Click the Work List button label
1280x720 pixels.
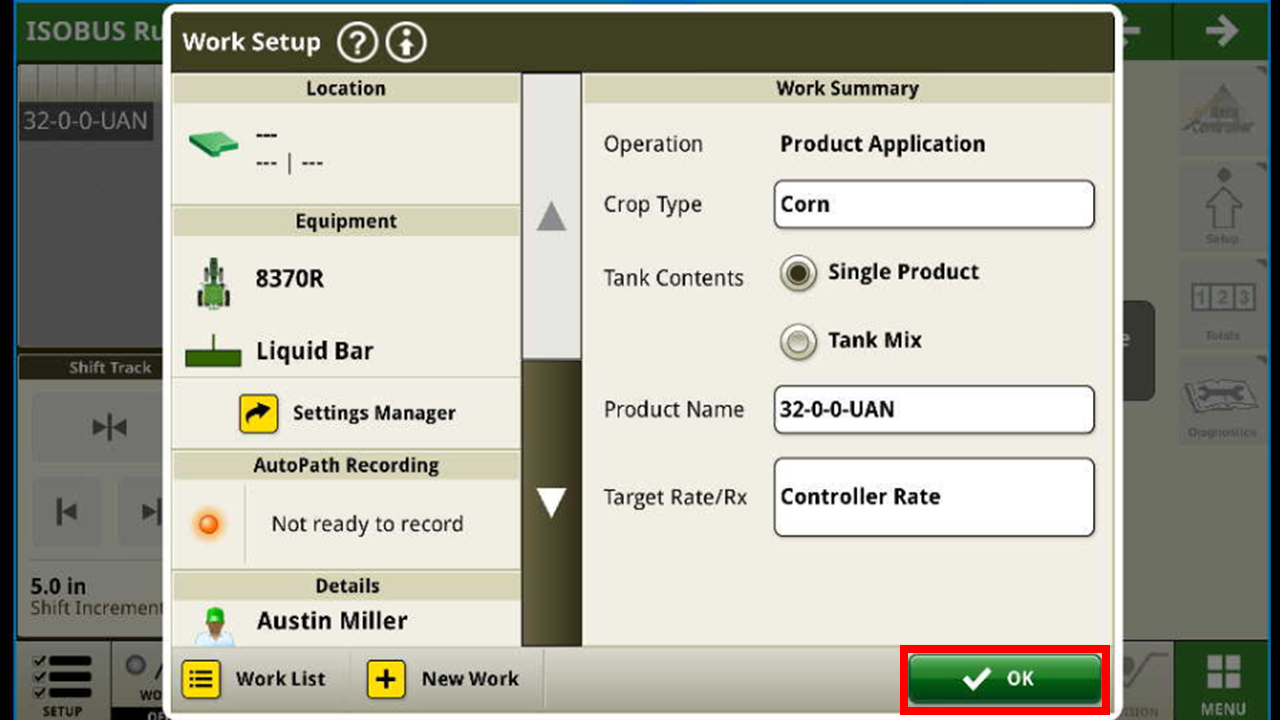280,679
